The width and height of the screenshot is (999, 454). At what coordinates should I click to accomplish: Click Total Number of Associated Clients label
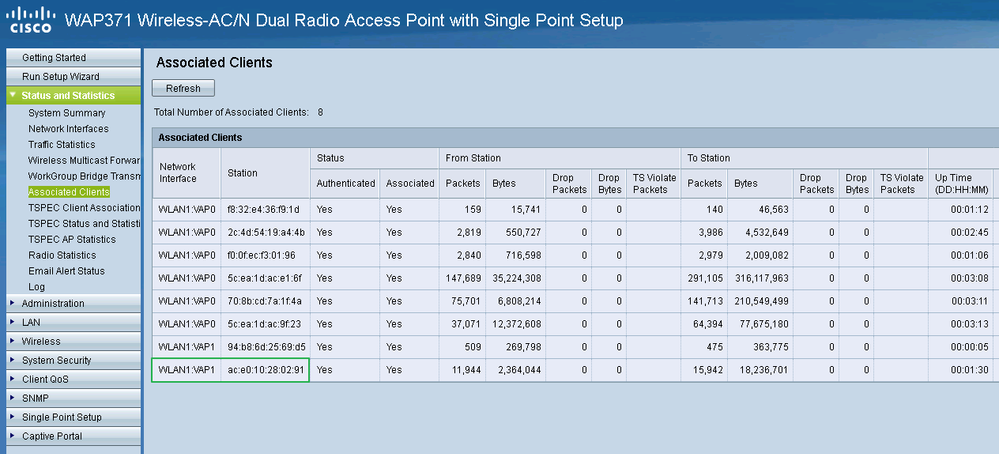(x=231, y=112)
